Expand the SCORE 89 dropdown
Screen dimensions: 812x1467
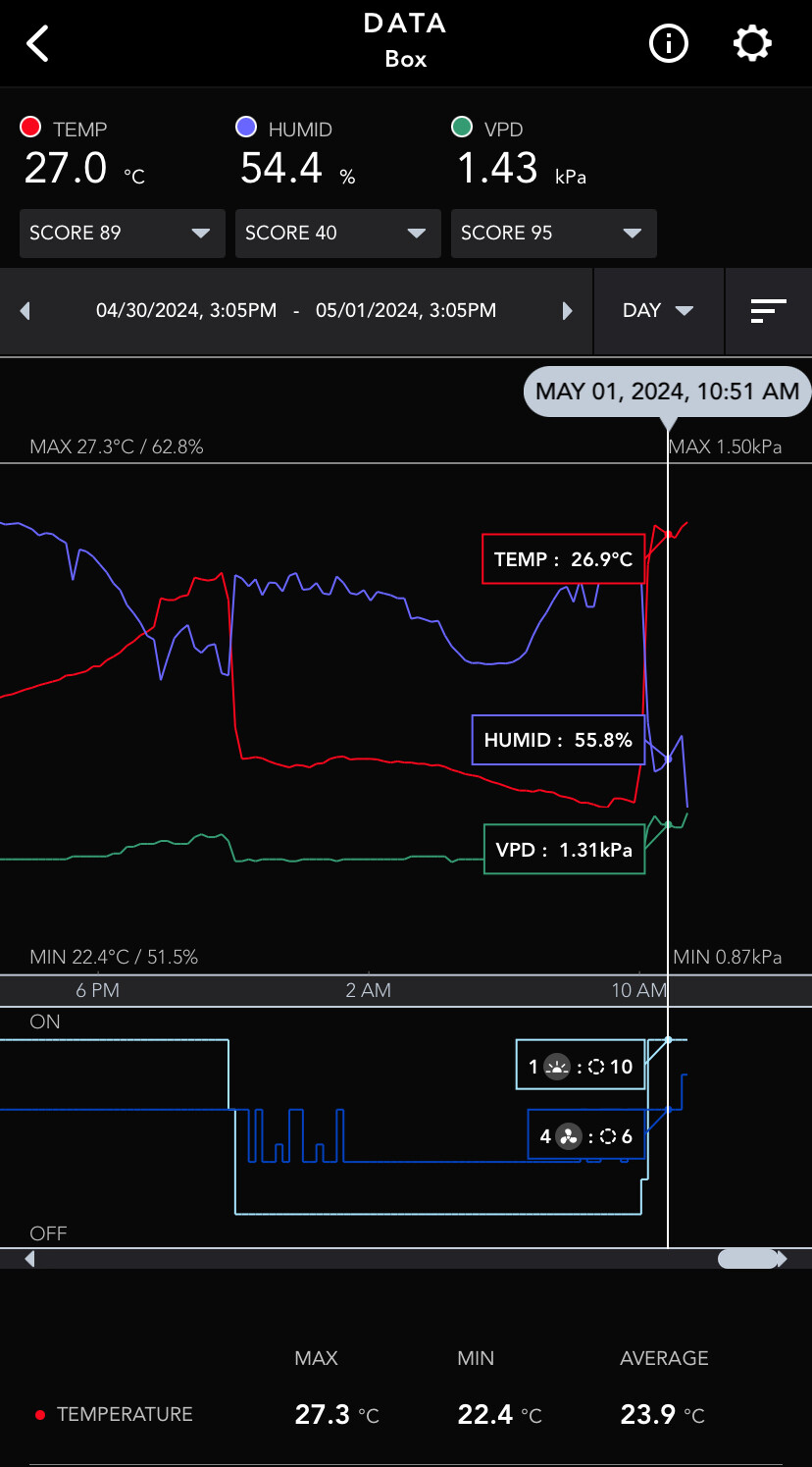[x=122, y=233]
